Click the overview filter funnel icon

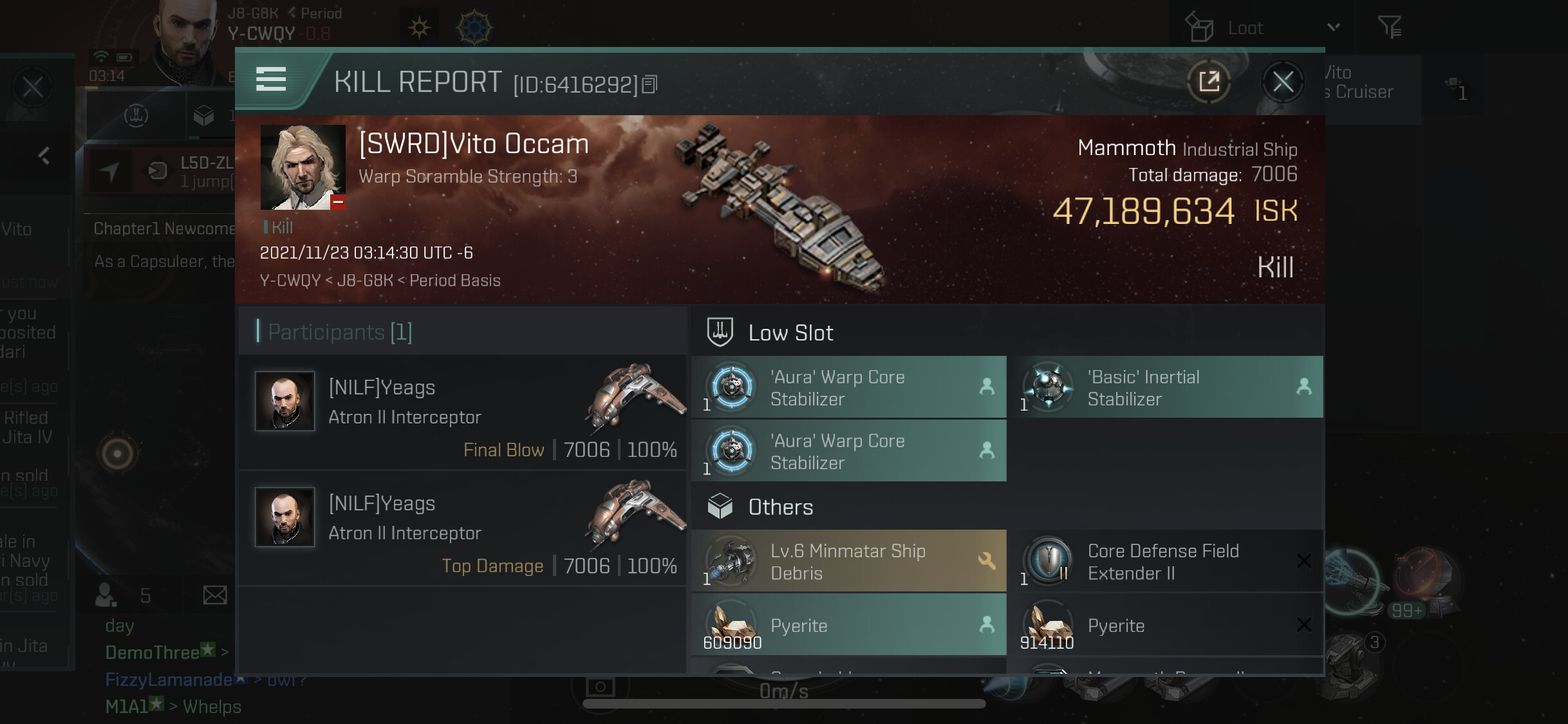(x=1389, y=27)
